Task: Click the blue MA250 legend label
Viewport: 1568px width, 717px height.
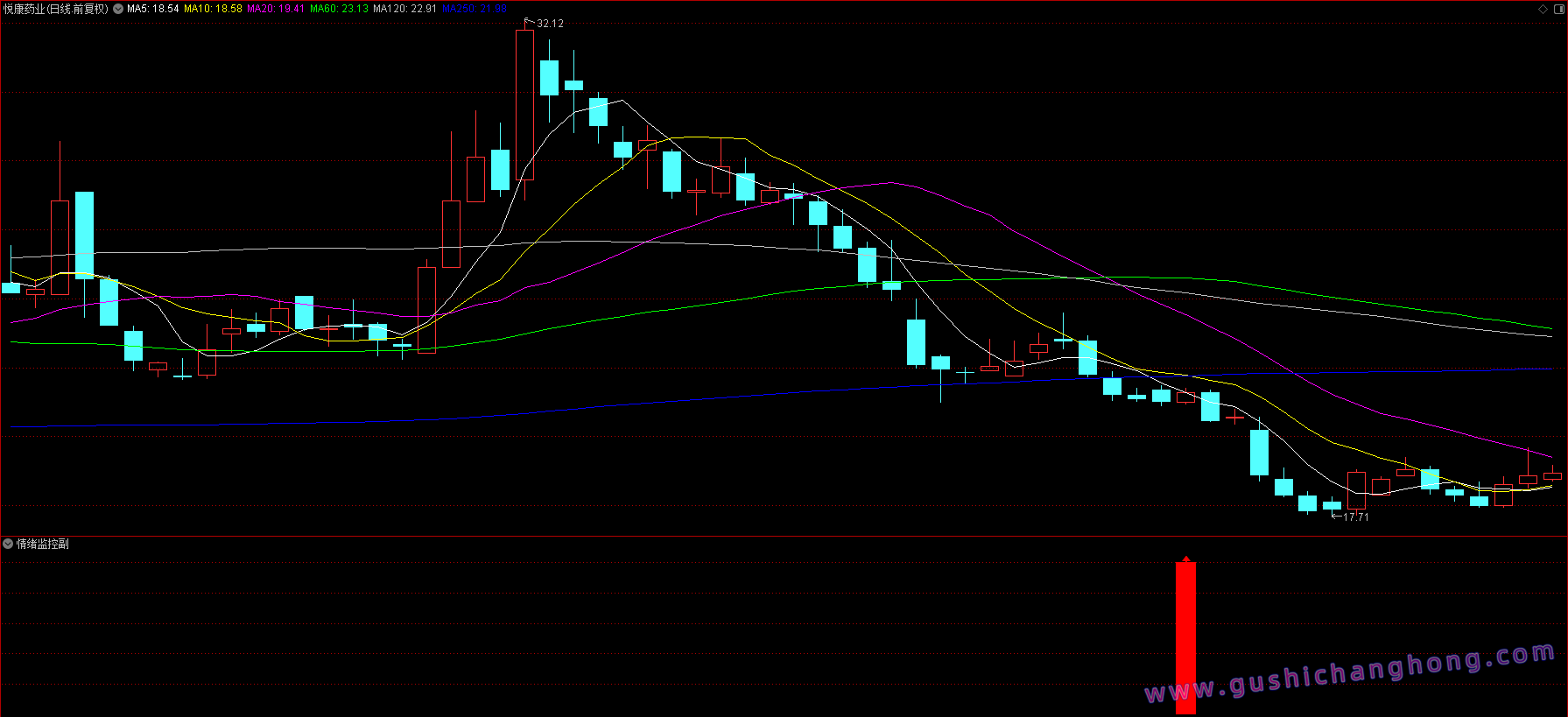Action: point(474,9)
